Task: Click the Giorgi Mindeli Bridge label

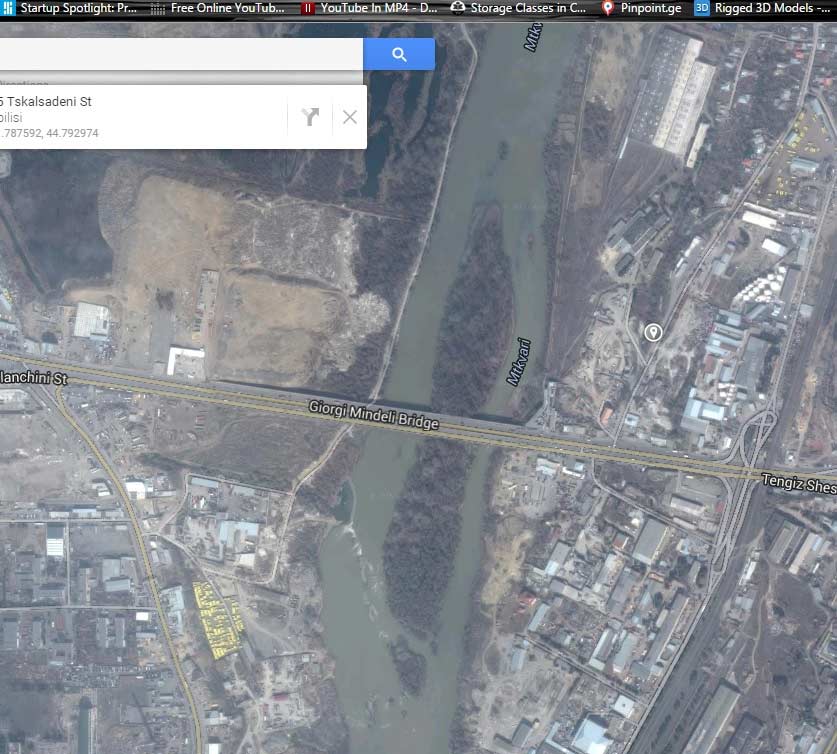Action: [374, 415]
